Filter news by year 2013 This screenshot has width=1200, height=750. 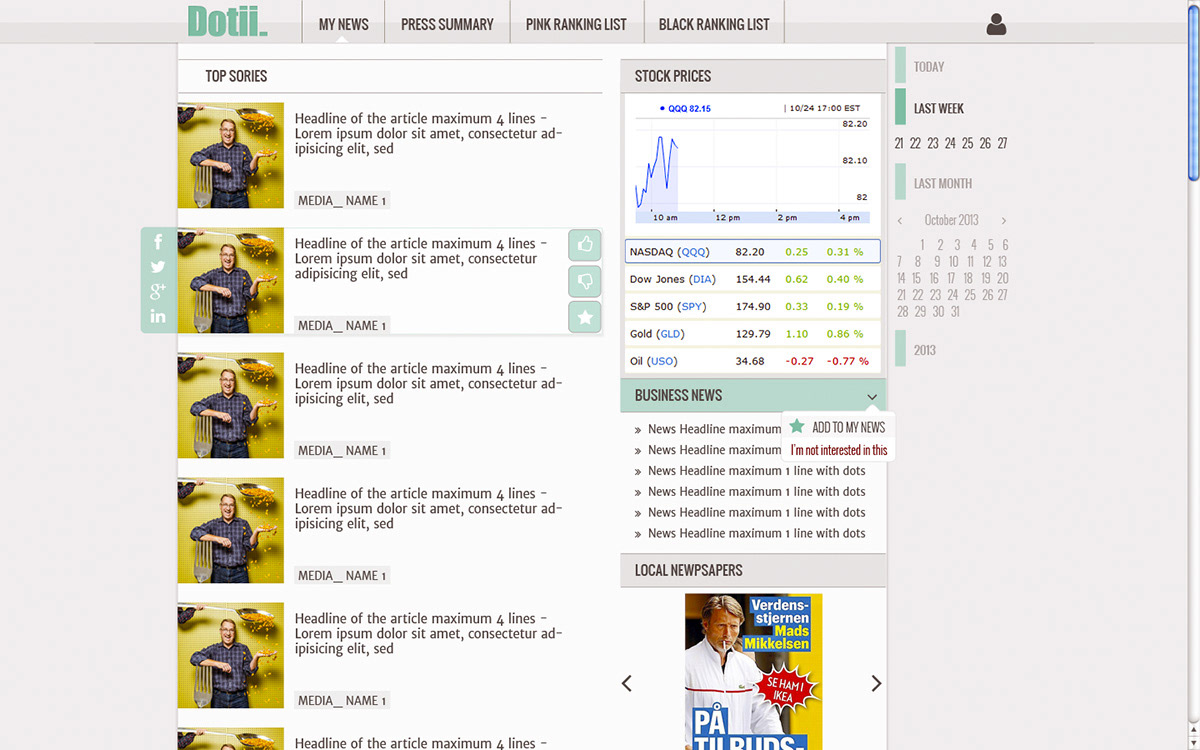pos(925,350)
